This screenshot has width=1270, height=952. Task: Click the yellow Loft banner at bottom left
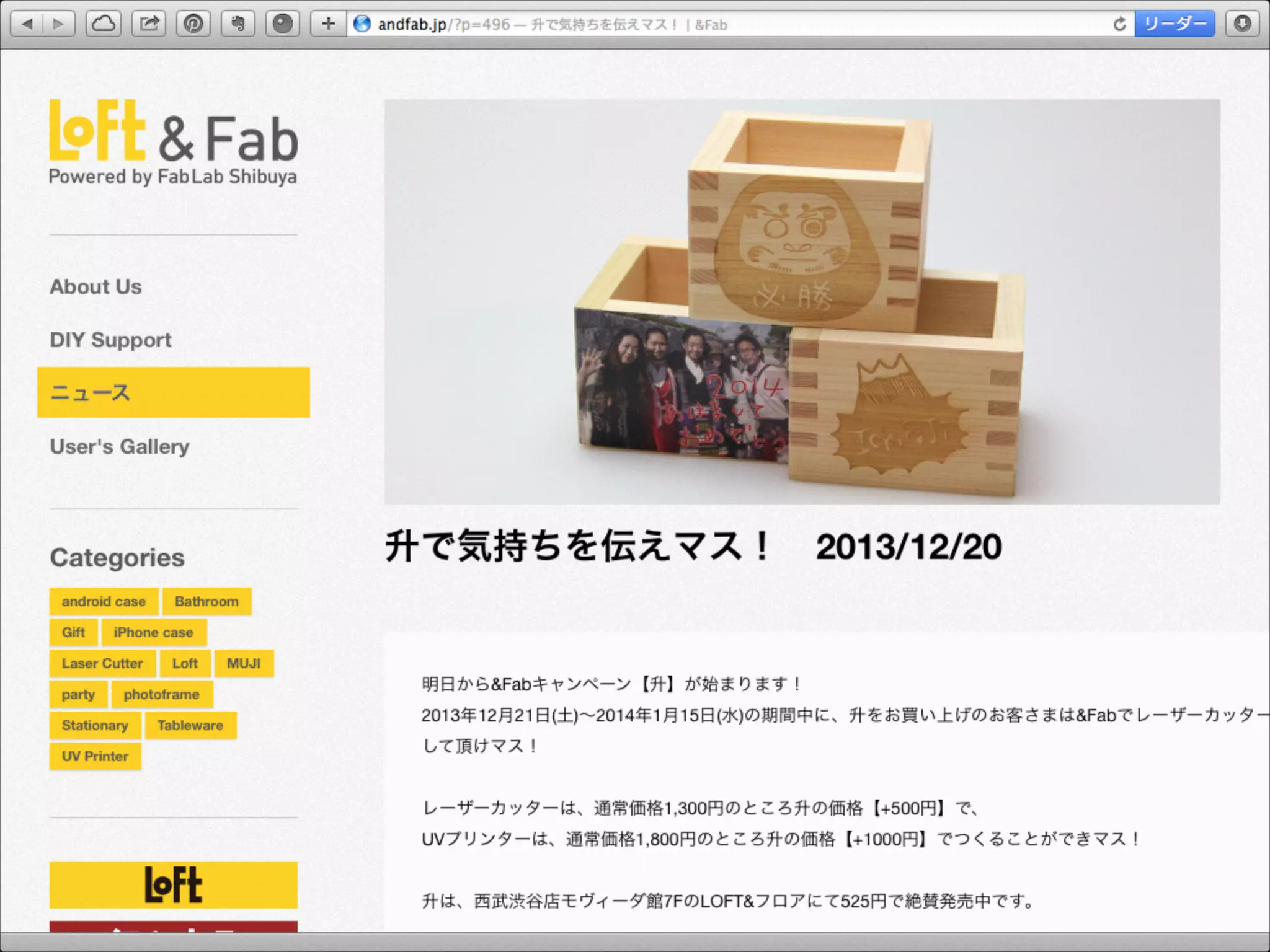tap(173, 884)
